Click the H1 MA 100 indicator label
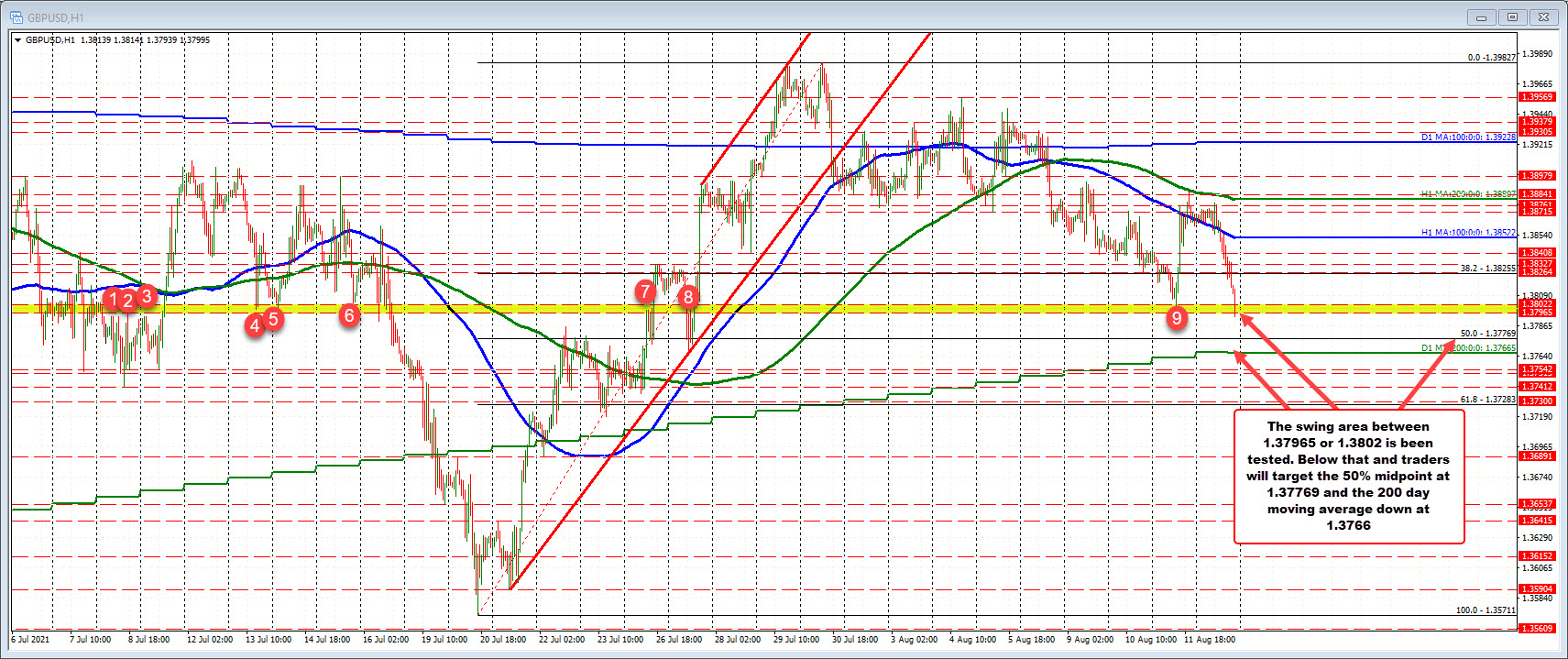The image size is (1568, 659). click(x=1468, y=233)
